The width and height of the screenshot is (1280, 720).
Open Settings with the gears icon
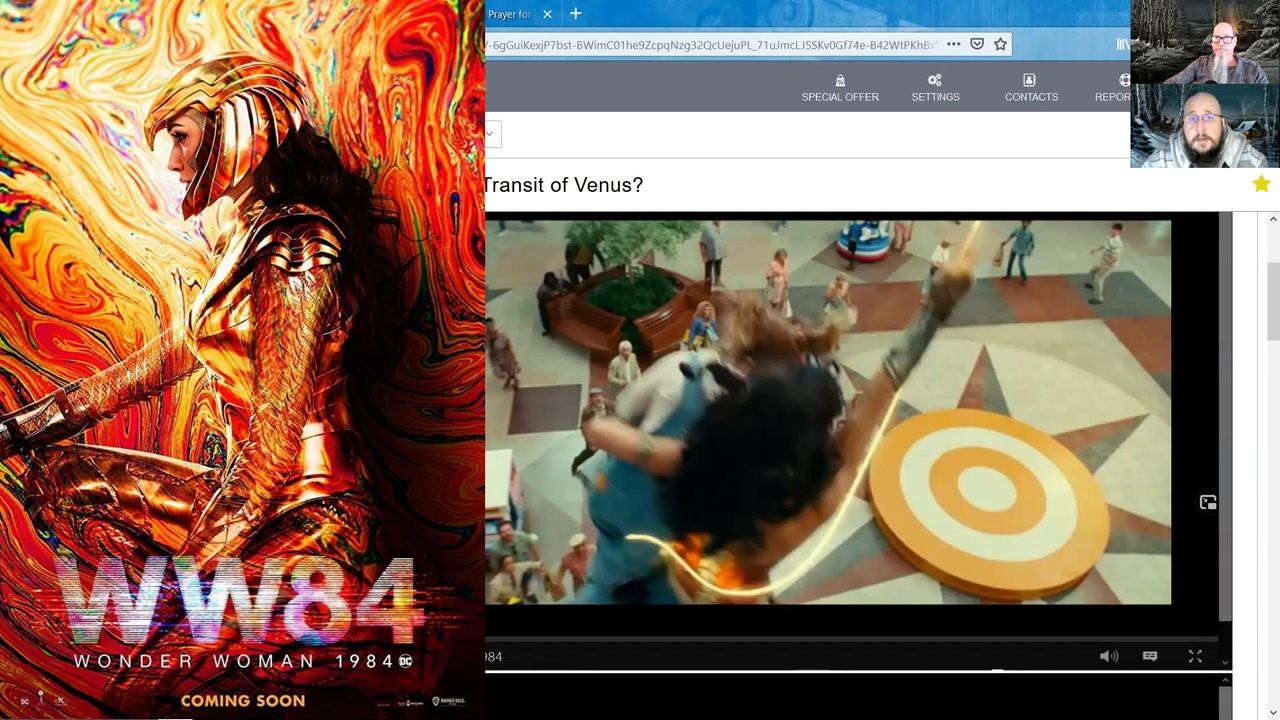[x=935, y=88]
